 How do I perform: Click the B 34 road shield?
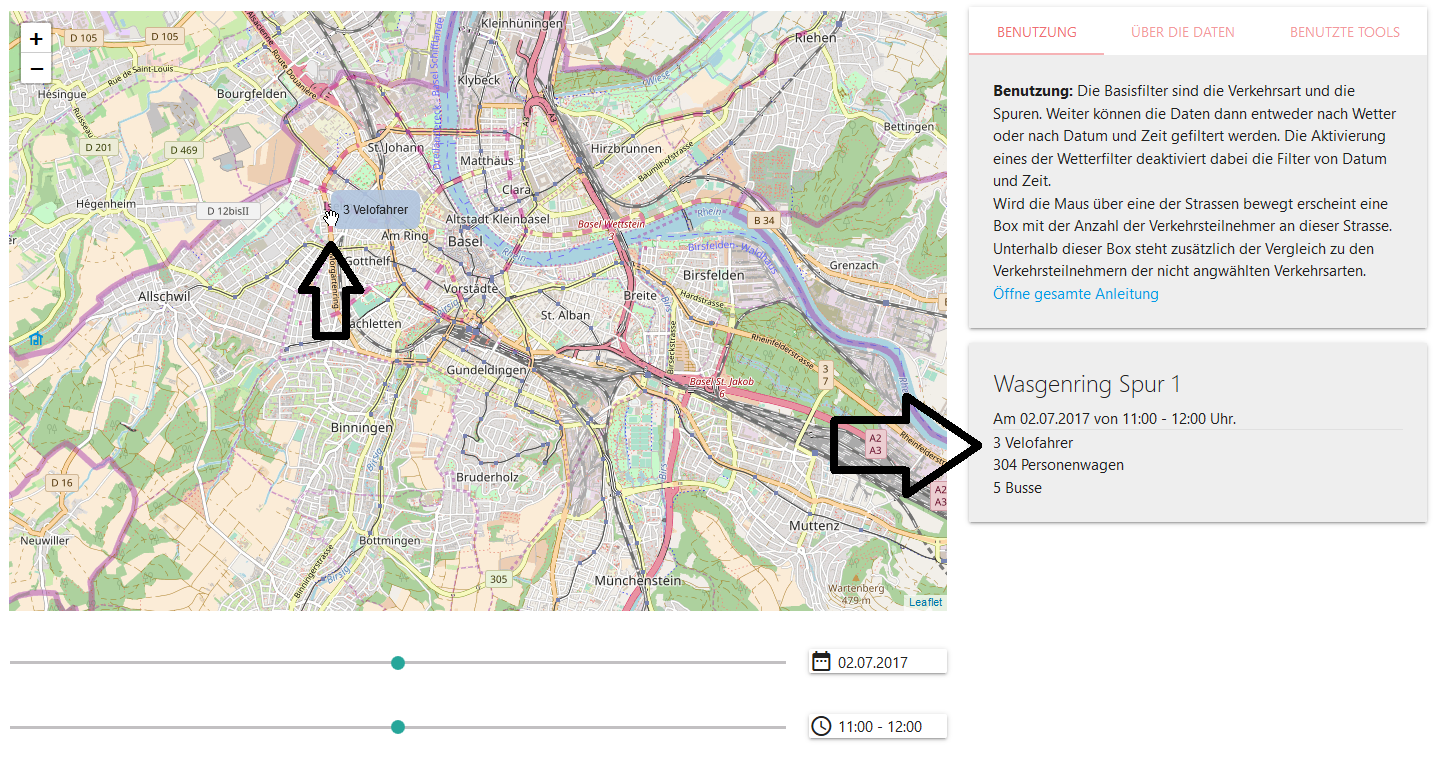pyautogui.click(x=764, y=220)
